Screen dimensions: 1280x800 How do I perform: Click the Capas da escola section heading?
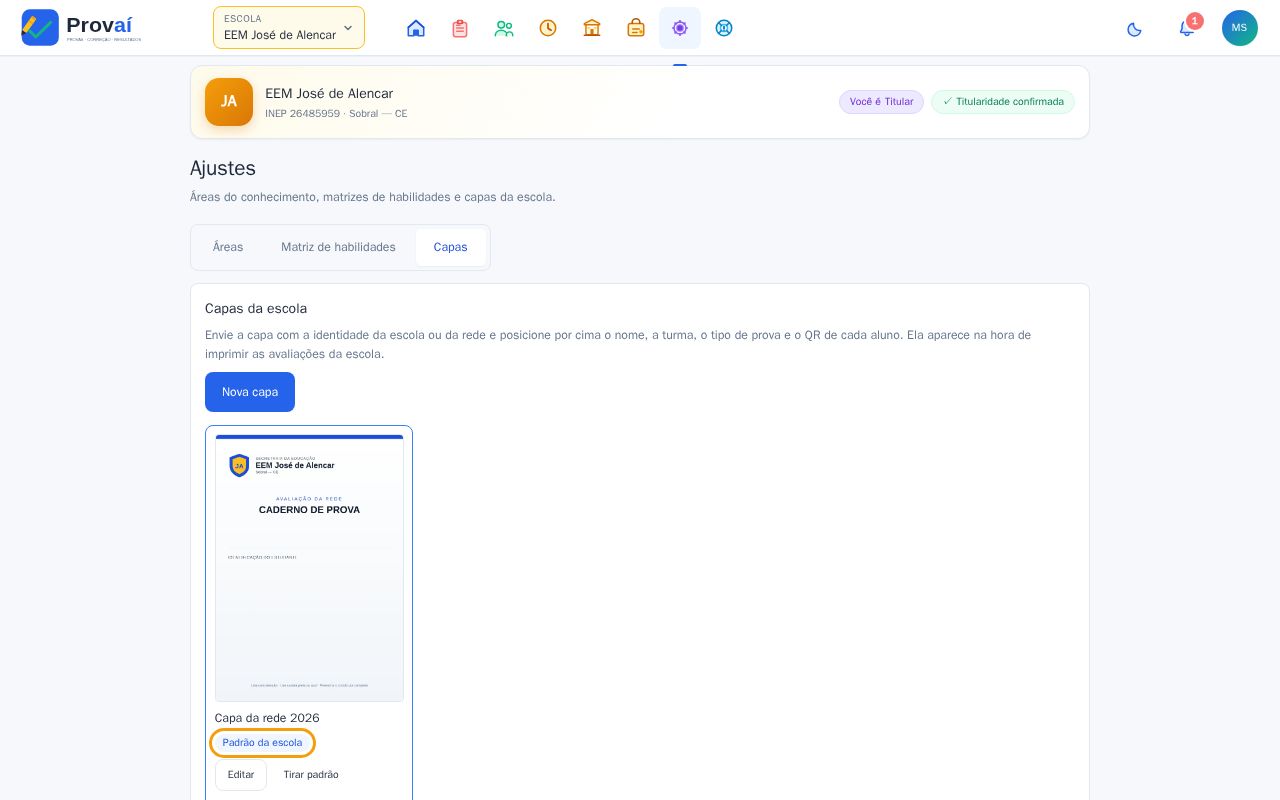click(x=256, y=308)
